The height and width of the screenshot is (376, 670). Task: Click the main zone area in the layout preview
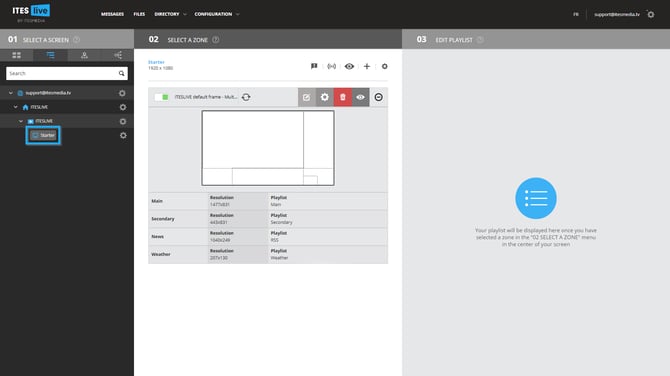(253, 140)
